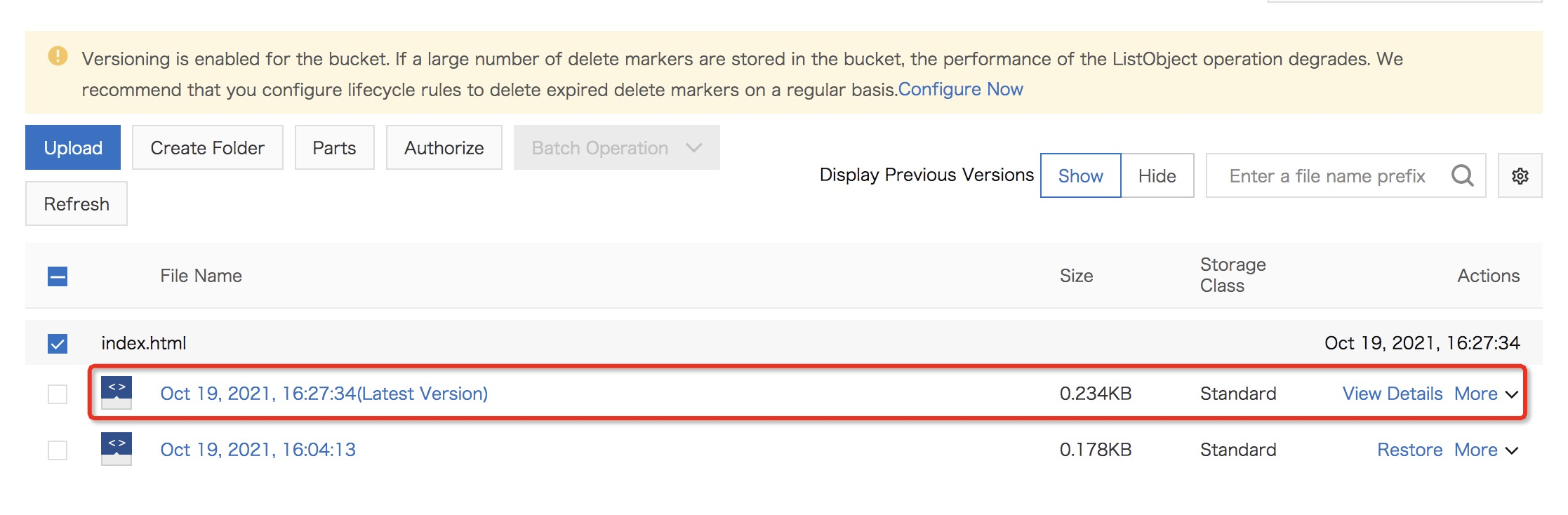Check the 16:04:13 version row checkbox
Screen dimensions: 1568x515
pos(58,450)
